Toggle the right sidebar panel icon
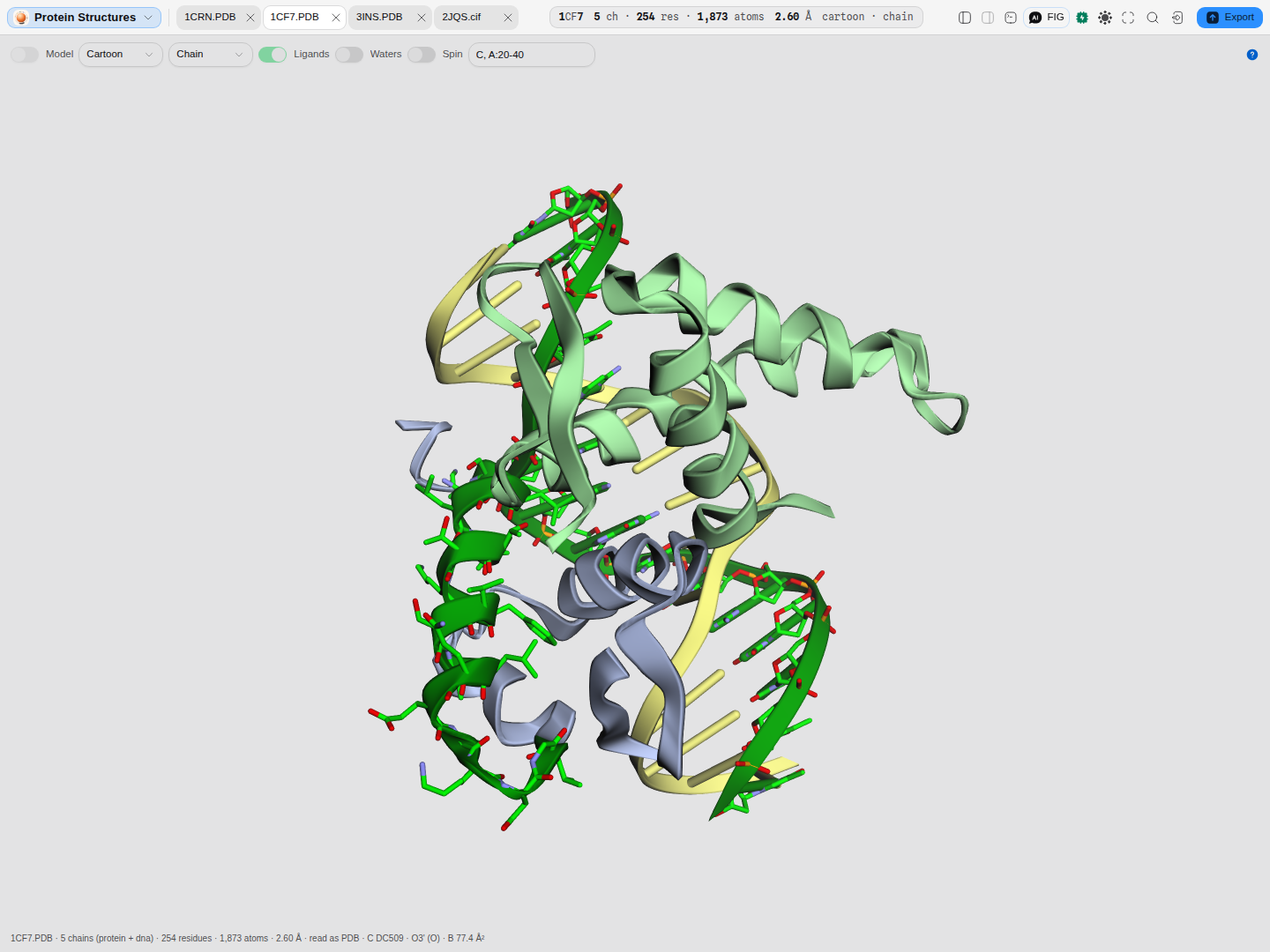Image resolution: width=1270 pixels, height=952 pixels. [988, 18]
